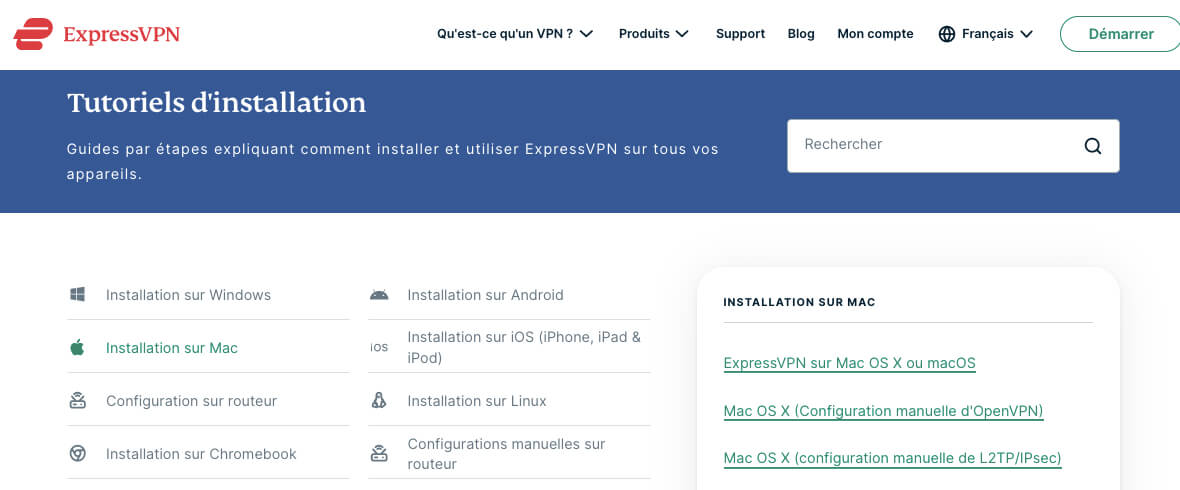Click the ExpressVPN wordmark

[x=121, y=35]
